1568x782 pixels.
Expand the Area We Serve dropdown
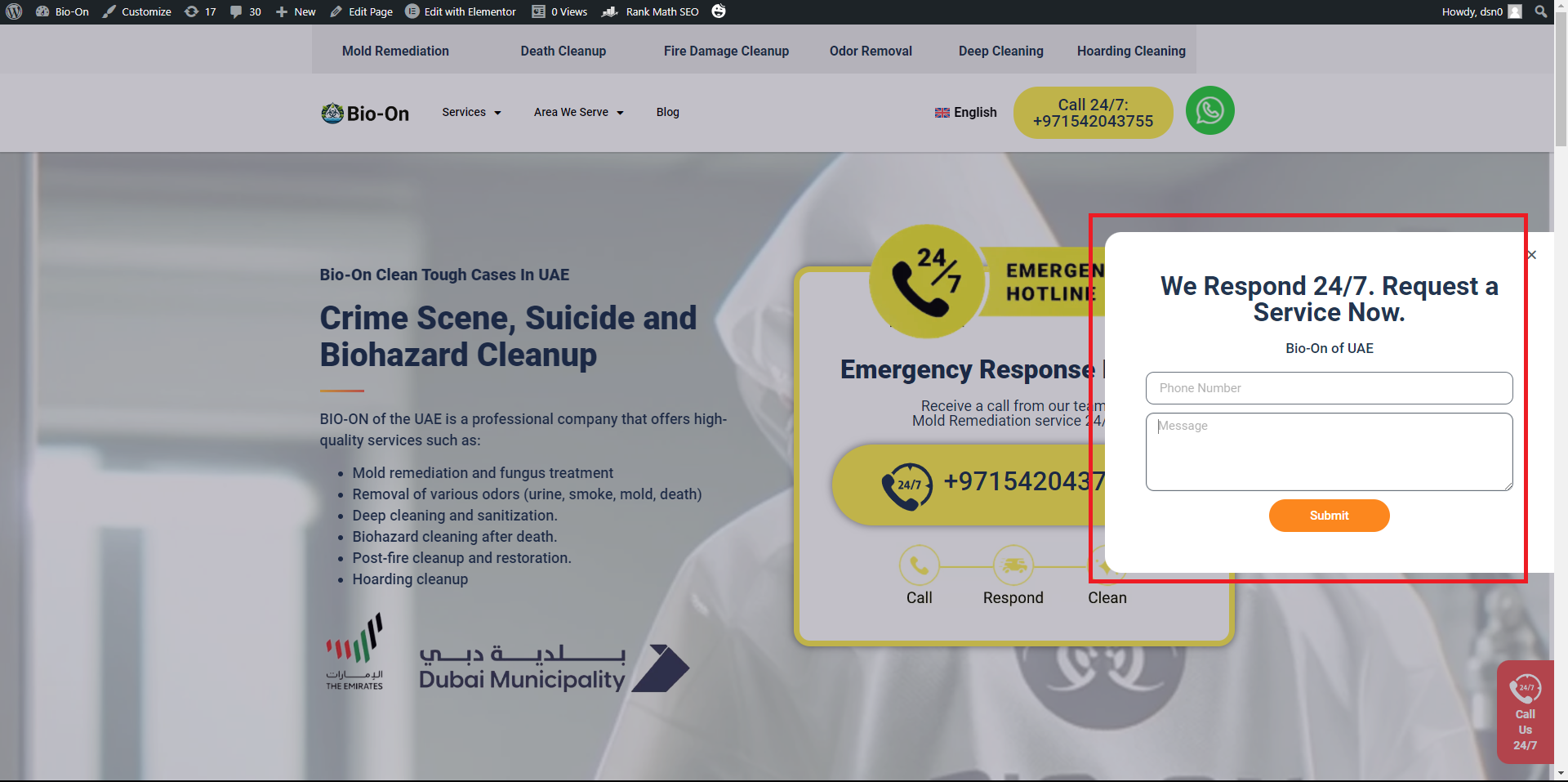[x=578, y=112]
